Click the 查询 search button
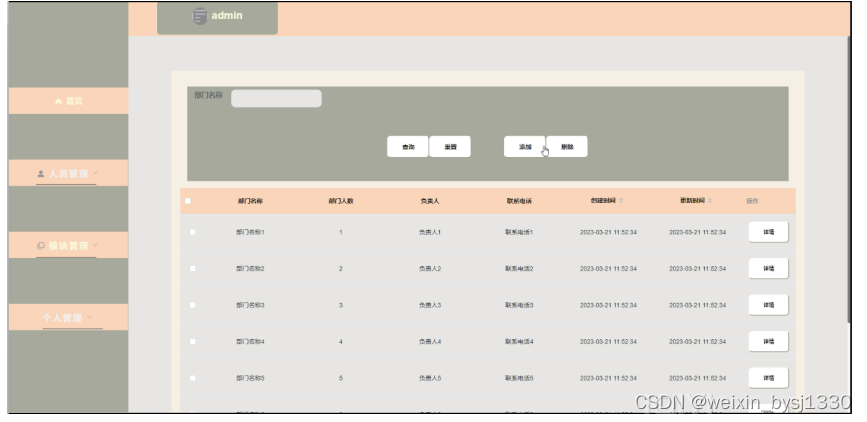The image size is (867, 422). (x=408, y=147)
